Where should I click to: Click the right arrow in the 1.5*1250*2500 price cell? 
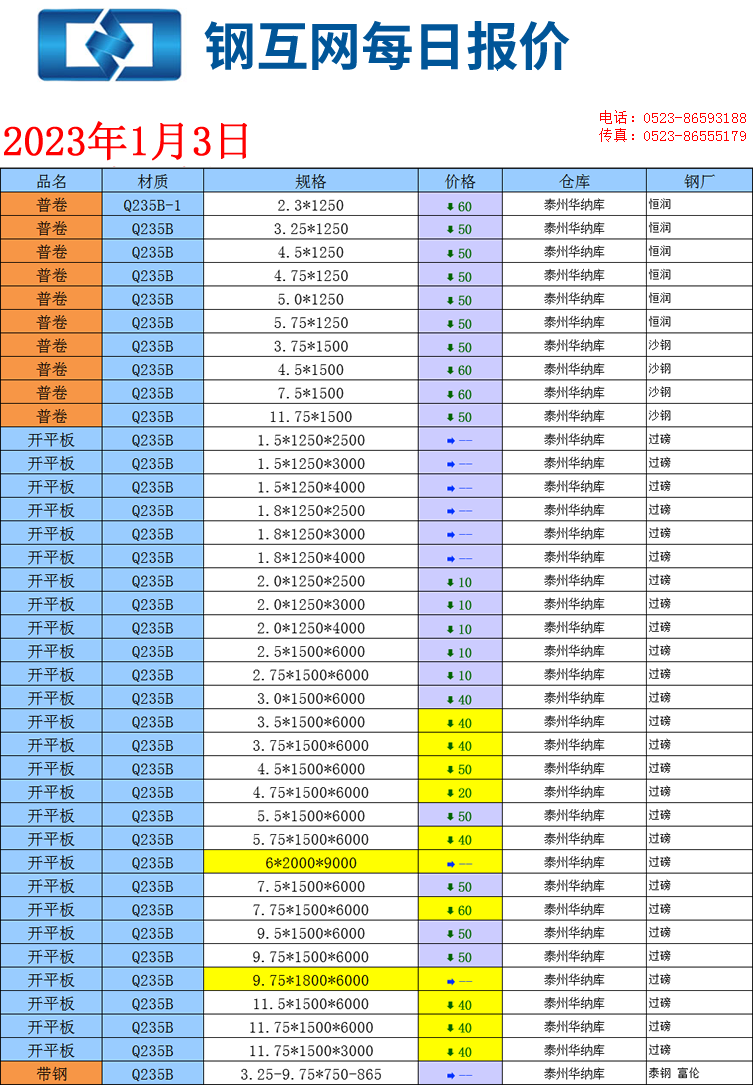[x=451, y=441]
